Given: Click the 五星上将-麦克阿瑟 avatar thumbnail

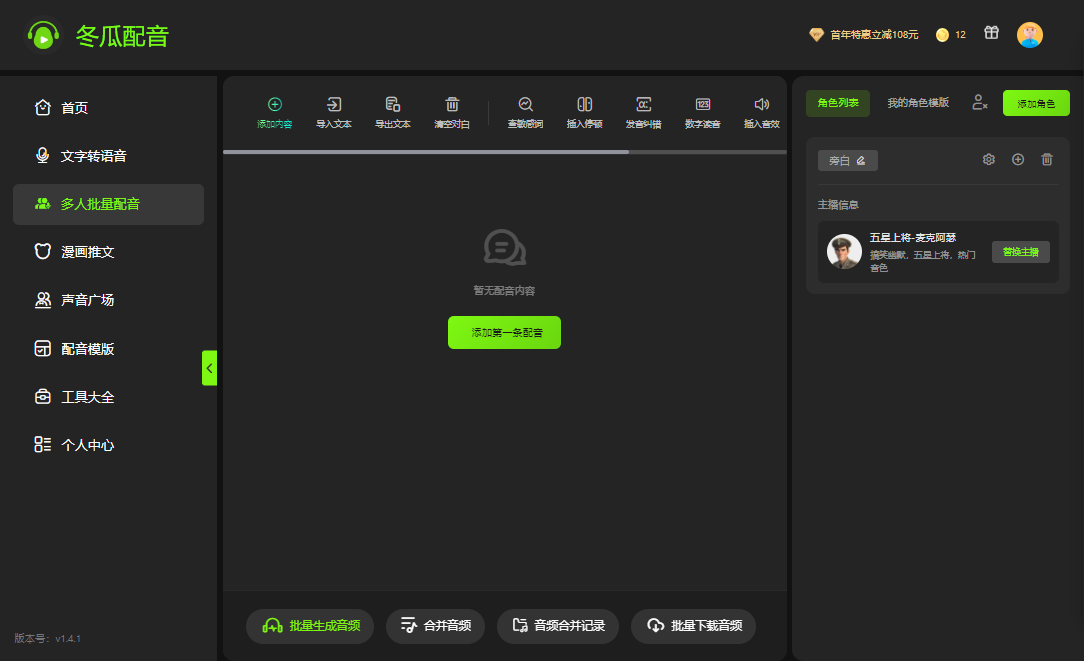Looking at the screenshot, I should [844, 252].
